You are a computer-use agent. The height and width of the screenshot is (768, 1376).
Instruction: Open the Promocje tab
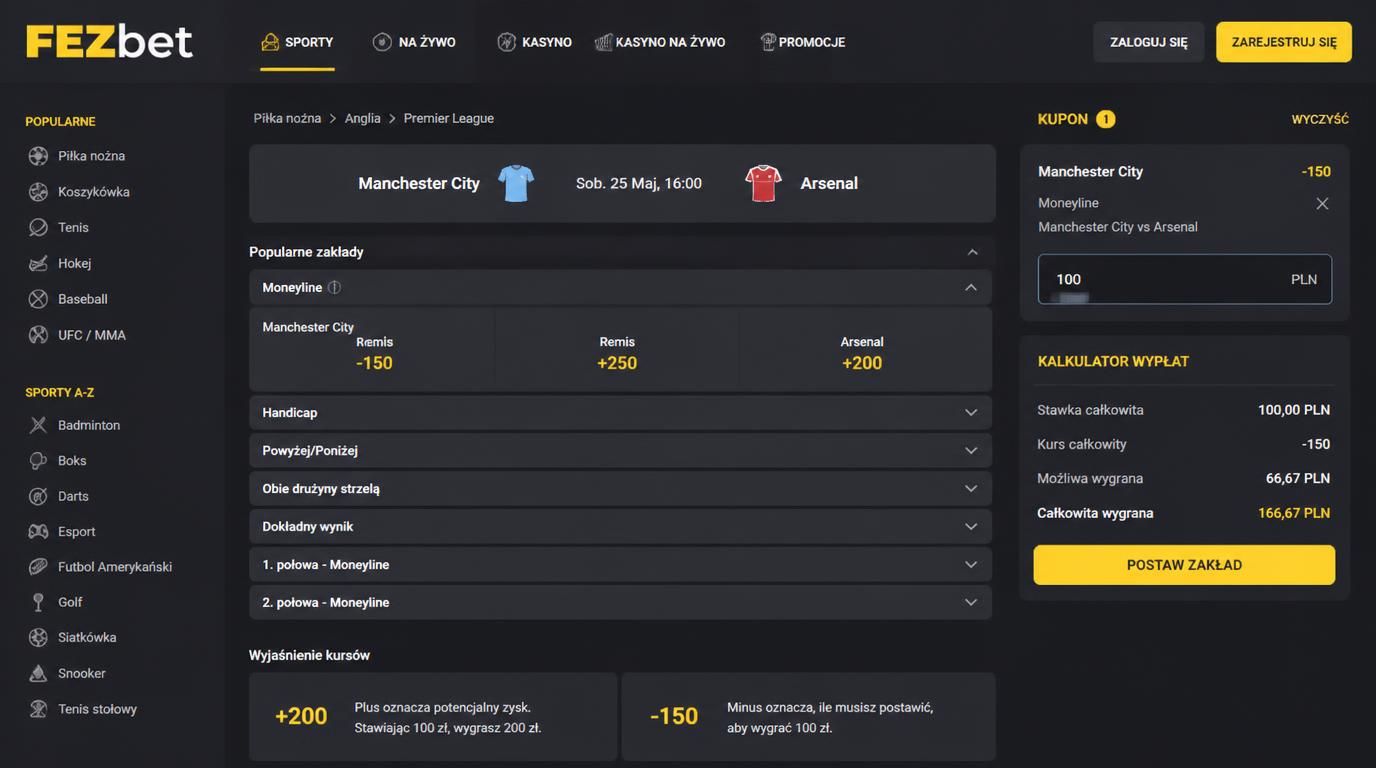point(802,42)
